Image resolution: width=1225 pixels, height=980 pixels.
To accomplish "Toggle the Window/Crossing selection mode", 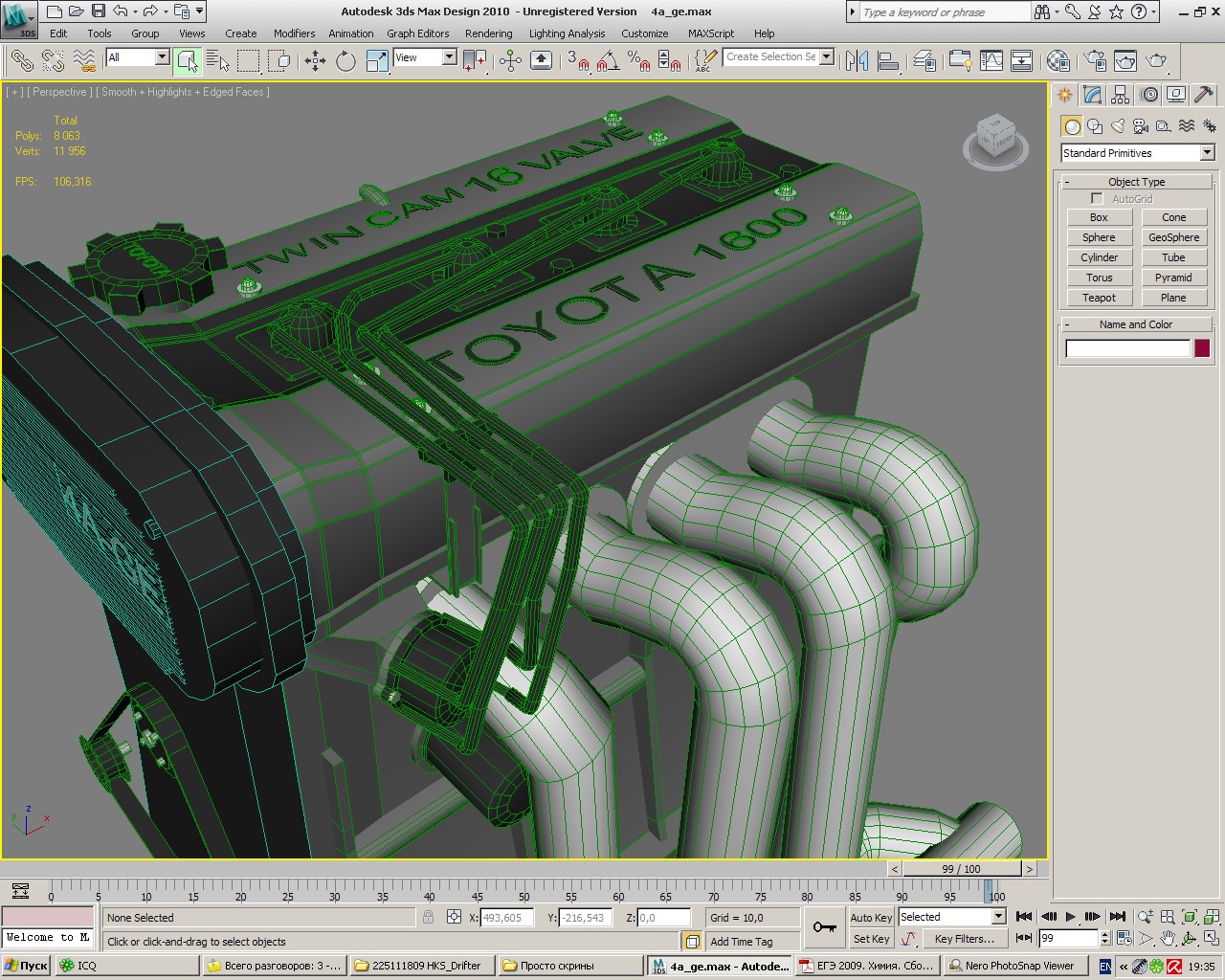I will point(279,60).
